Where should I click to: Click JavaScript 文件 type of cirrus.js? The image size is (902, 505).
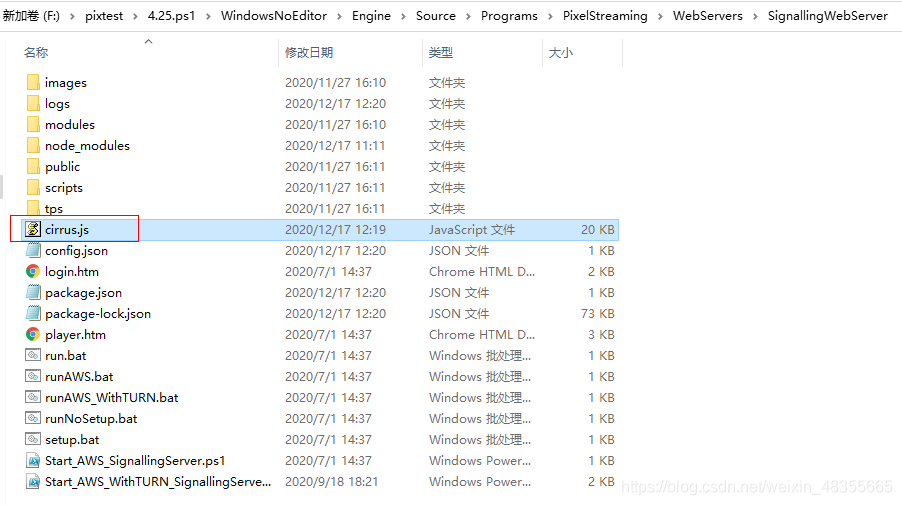click(472, 229)
